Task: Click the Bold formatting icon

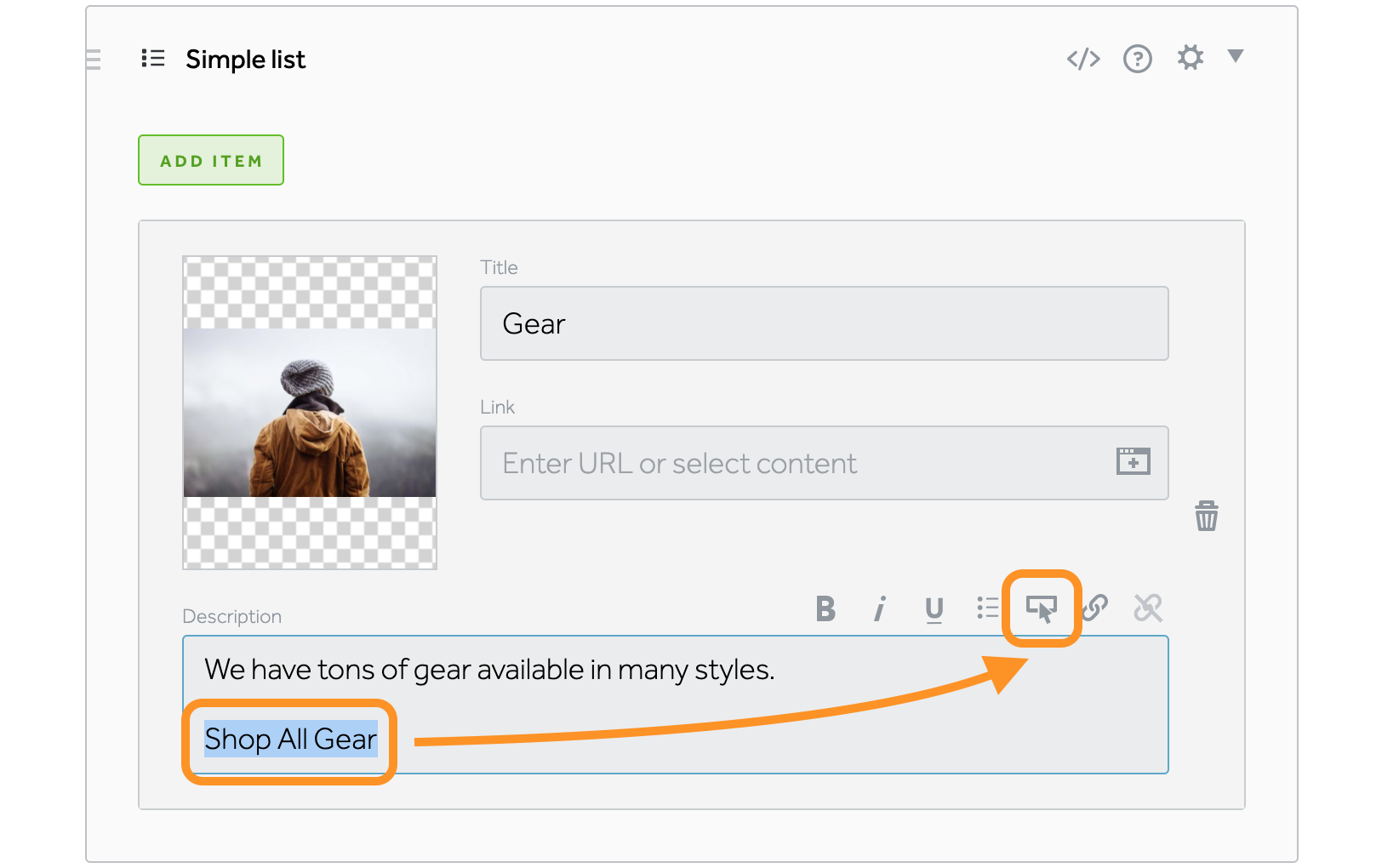Action: pyautogui.click(x=824, y=608)
